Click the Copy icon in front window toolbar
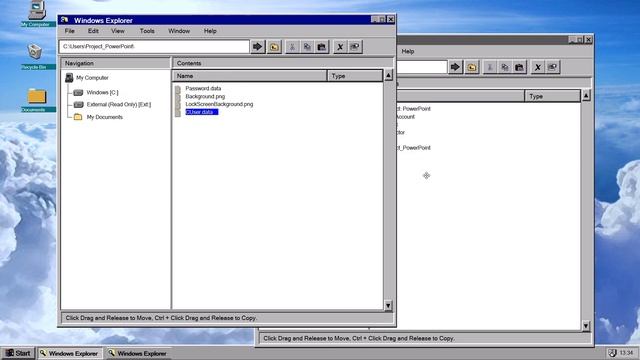 pyautogui.click(x=307, y=47)
